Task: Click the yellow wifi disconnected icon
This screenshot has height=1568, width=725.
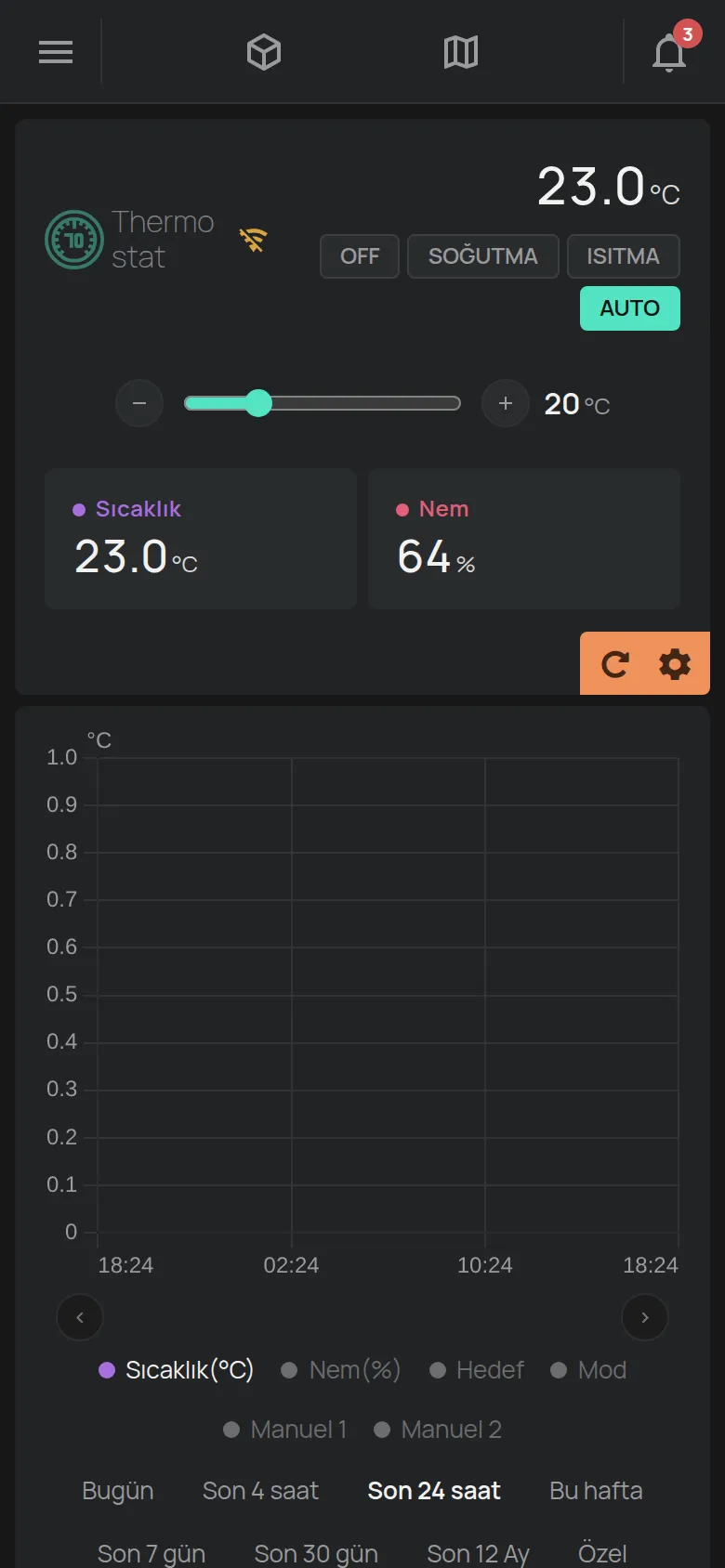Action: coord(253,240)
